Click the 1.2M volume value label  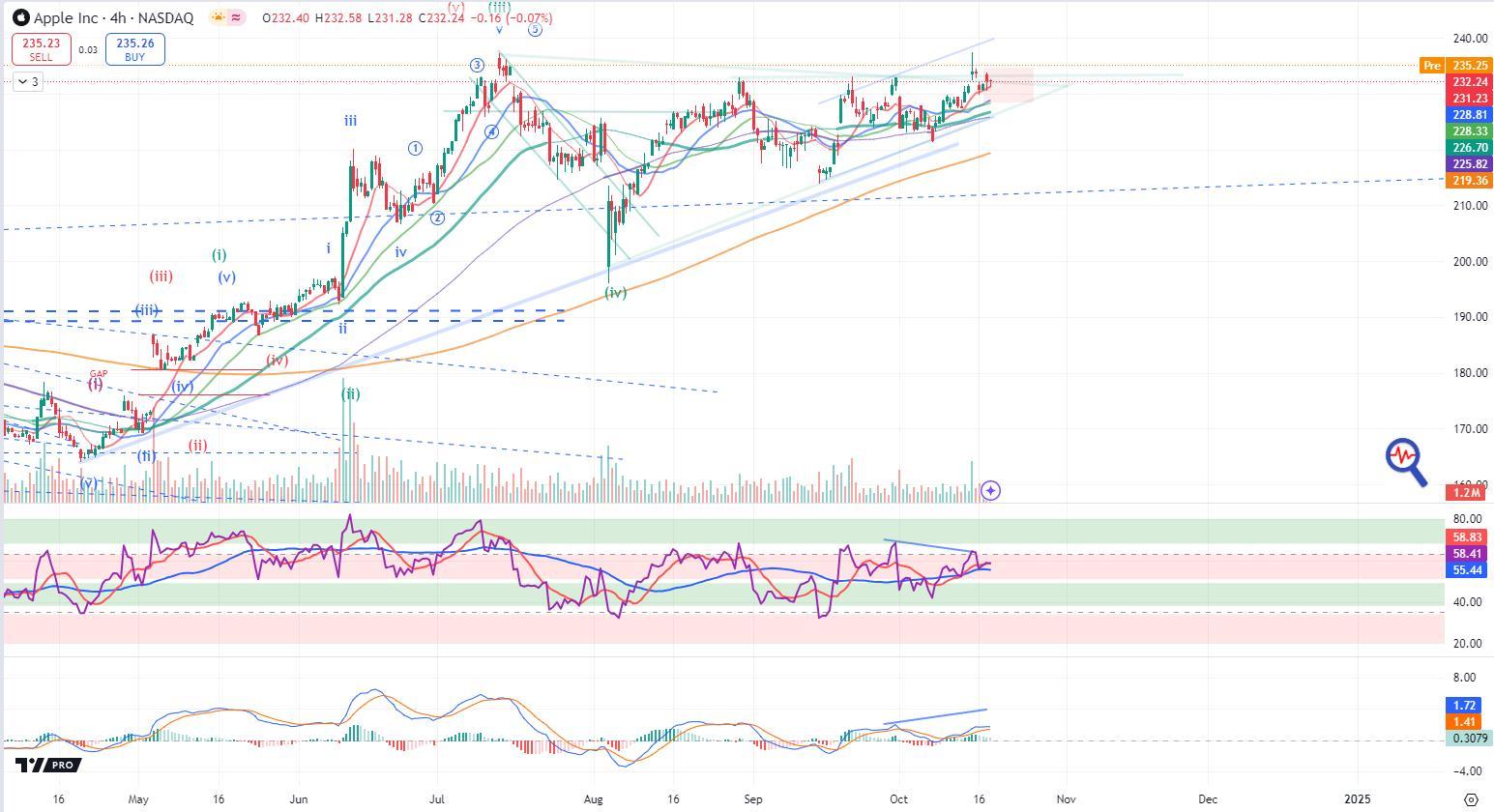pos(1467,493)
